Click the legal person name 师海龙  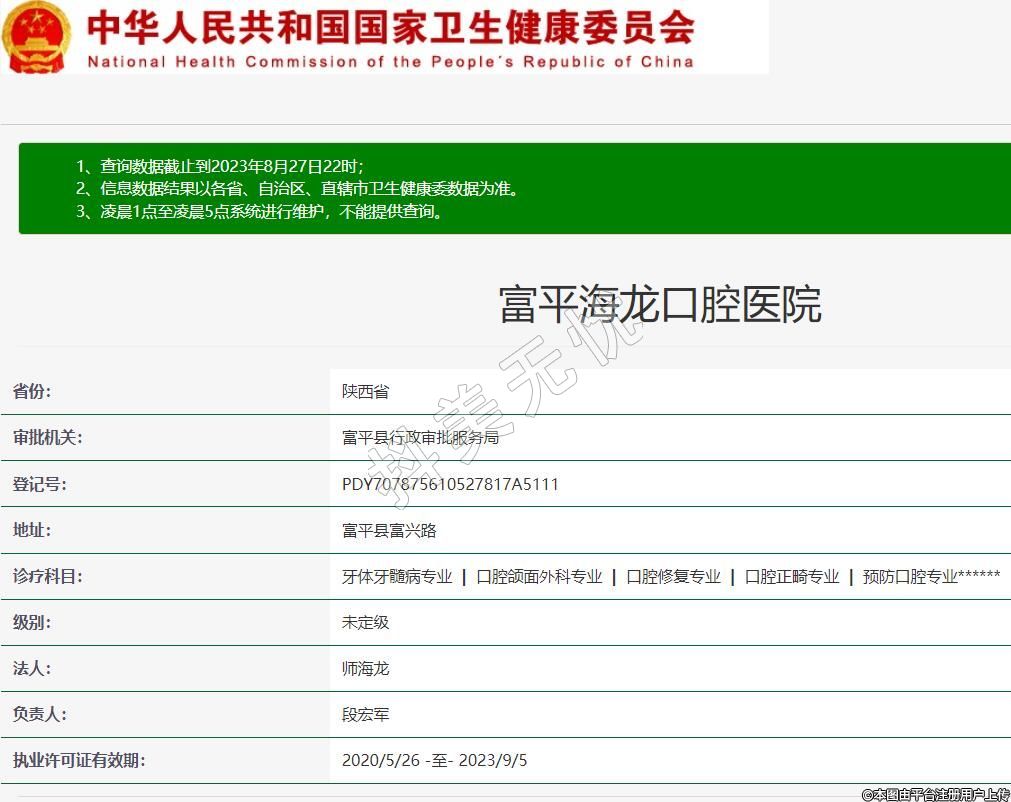(365, 668)
